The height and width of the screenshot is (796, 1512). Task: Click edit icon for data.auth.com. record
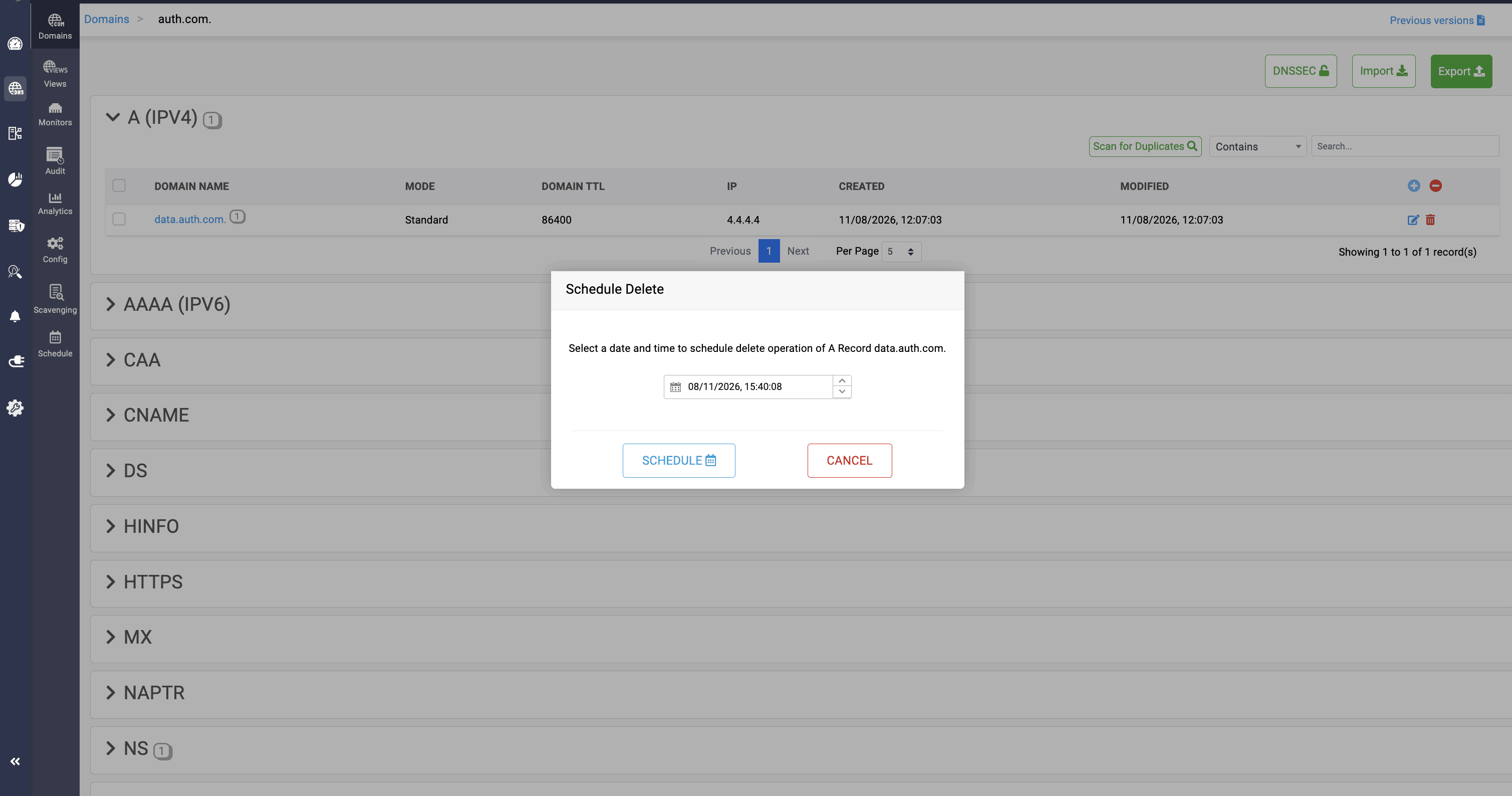pos(1413,220)
